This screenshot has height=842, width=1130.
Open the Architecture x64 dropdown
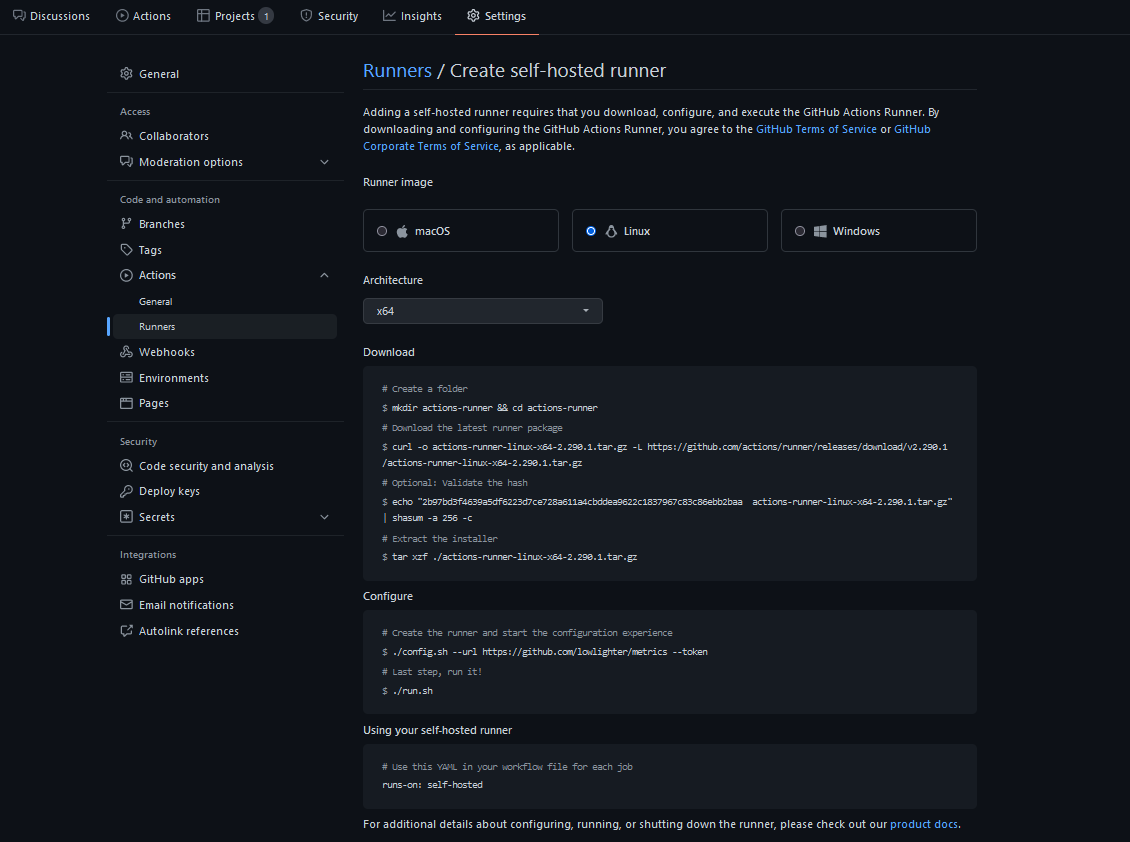tap(483, 311)
